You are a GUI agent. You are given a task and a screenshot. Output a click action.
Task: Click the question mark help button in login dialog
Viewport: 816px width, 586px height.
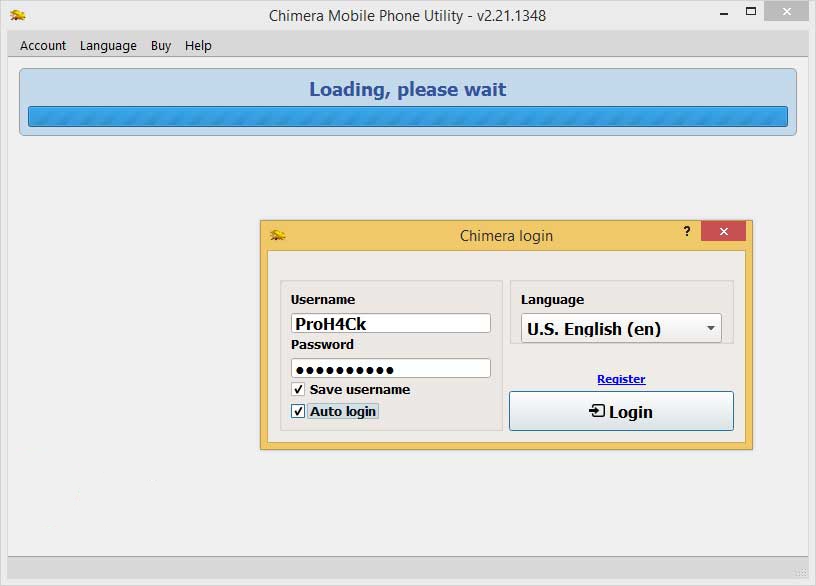click(687, 231)
